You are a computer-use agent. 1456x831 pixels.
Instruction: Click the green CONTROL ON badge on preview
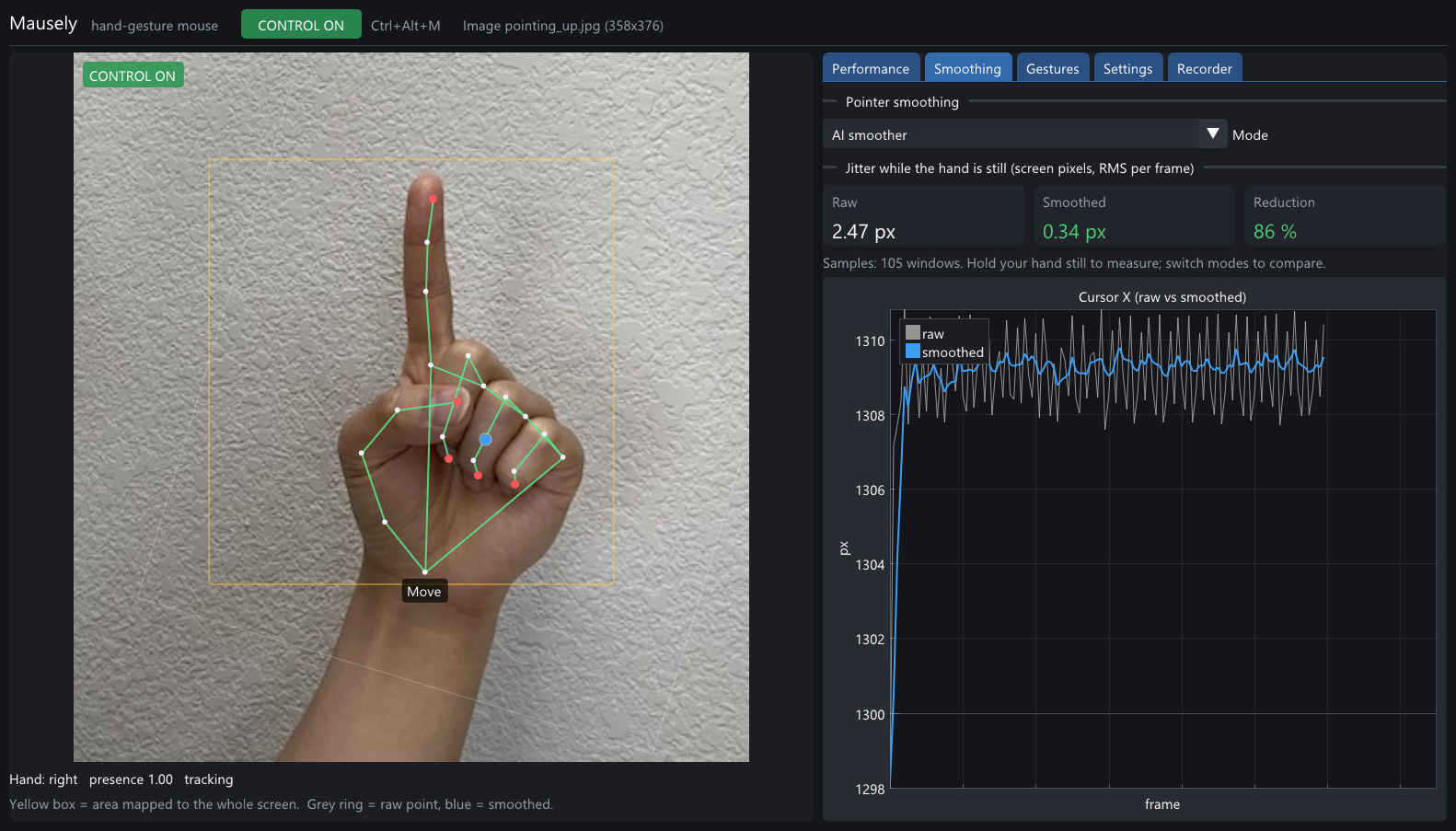click(x=133, y=75)
